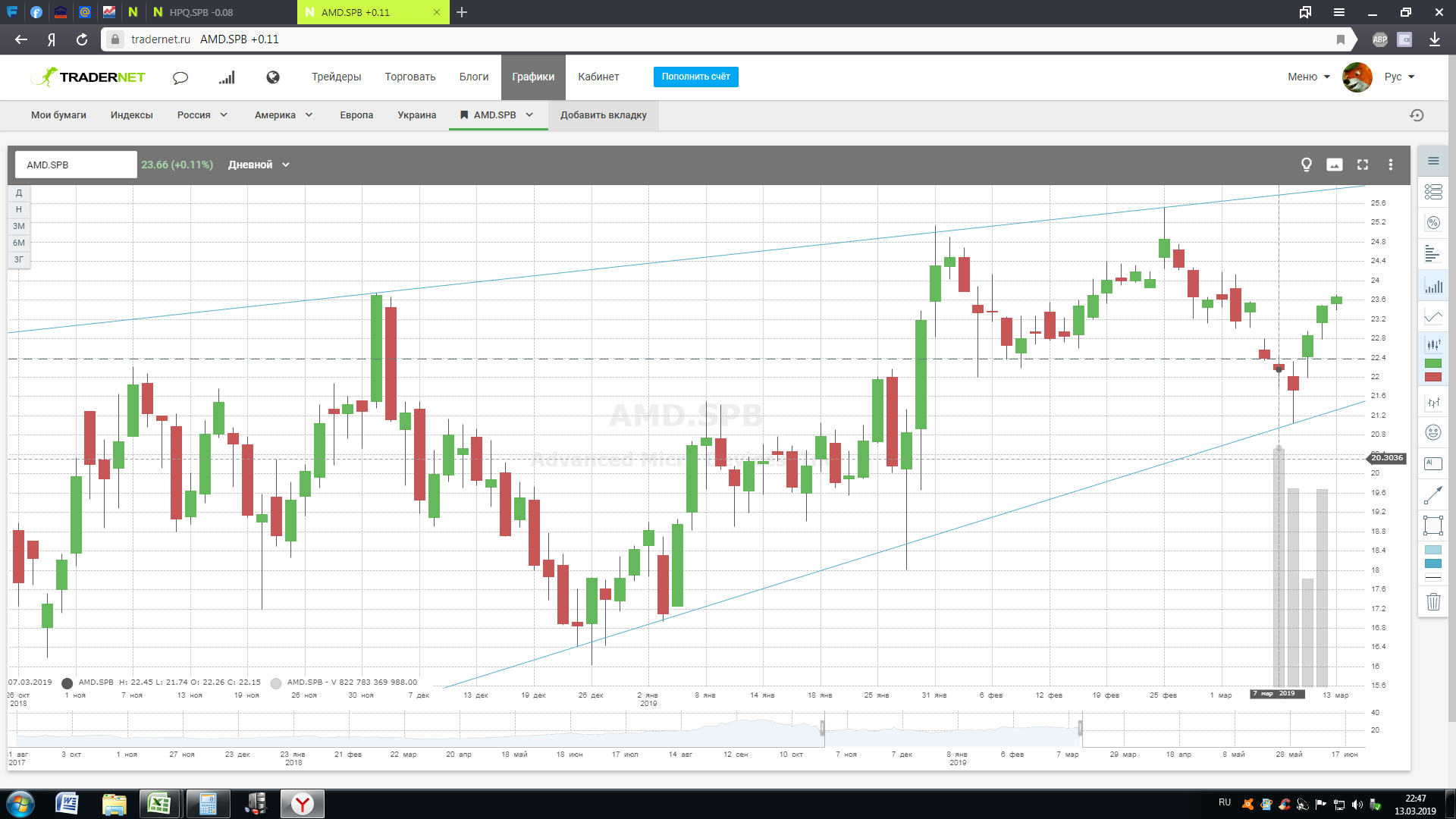Open the Трейдеры menu item
The image size is (1456, 819).
coord(336,77)
